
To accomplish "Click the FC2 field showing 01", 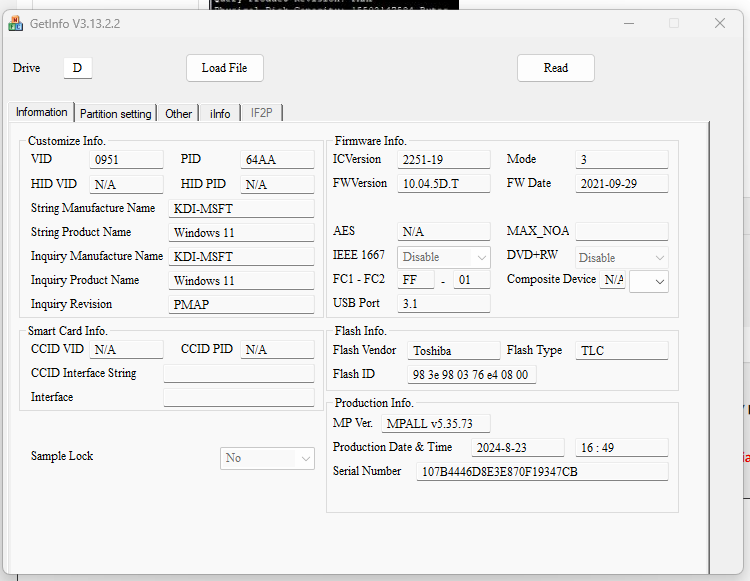I will pyautogui.click(x=472, y=280).
